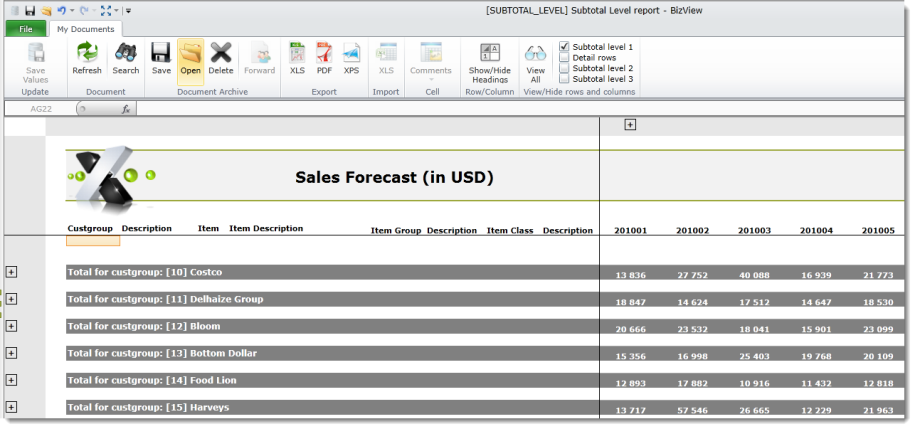Viewport: 915px width, 429px height.
Task: Click the quick access open folder icon
Action: coord(46,11)
